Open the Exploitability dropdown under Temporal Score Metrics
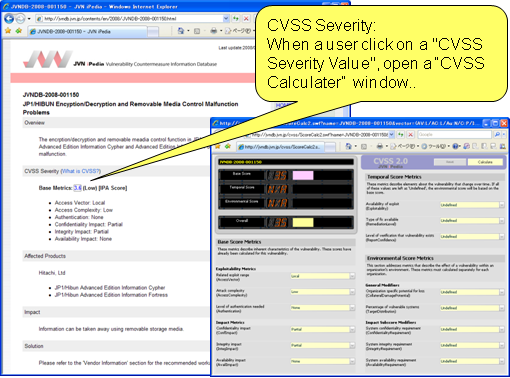This screenshot has height=378, width=510. [x=472, y=205]
